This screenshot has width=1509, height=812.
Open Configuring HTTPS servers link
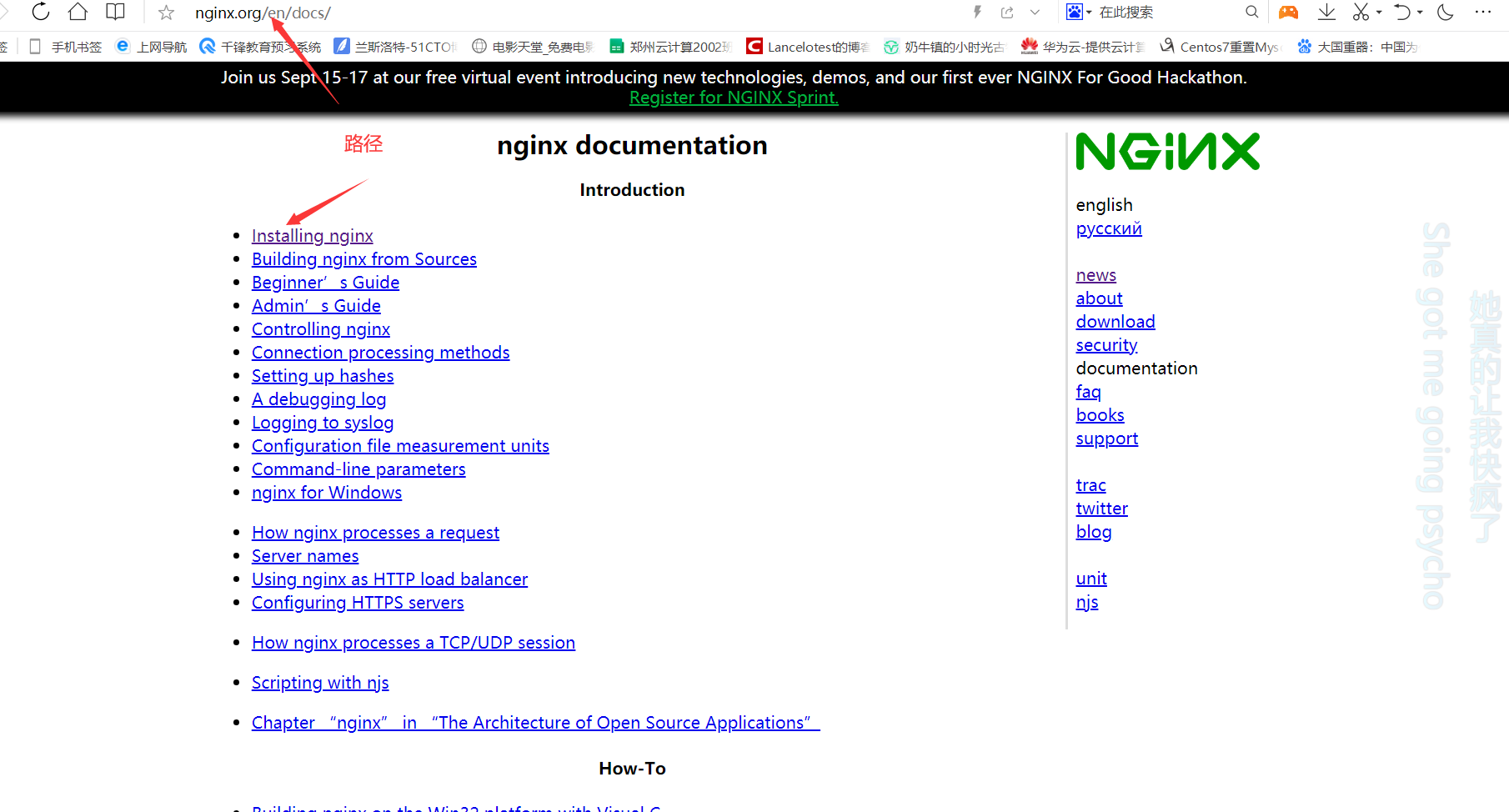coord(358,603)
